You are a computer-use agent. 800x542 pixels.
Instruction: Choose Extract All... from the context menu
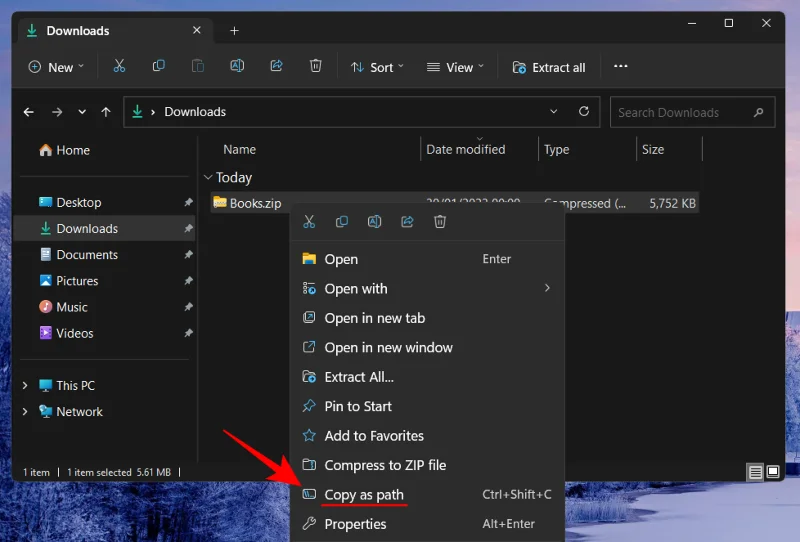359,377
